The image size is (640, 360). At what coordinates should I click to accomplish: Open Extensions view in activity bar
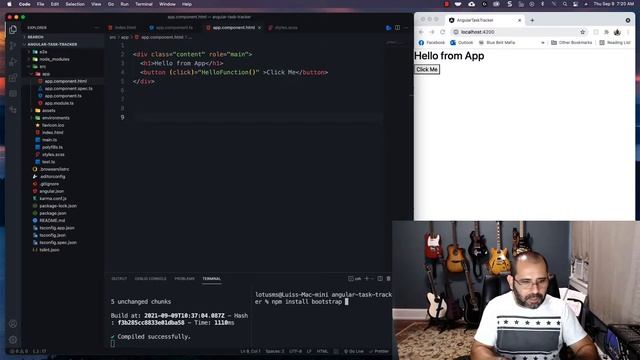click(13, 78)
